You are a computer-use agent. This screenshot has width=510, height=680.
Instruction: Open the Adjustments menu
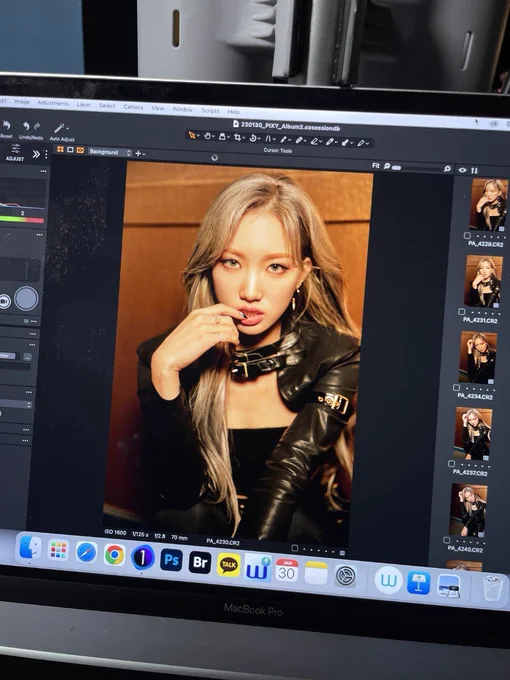[x=53, y=103]
